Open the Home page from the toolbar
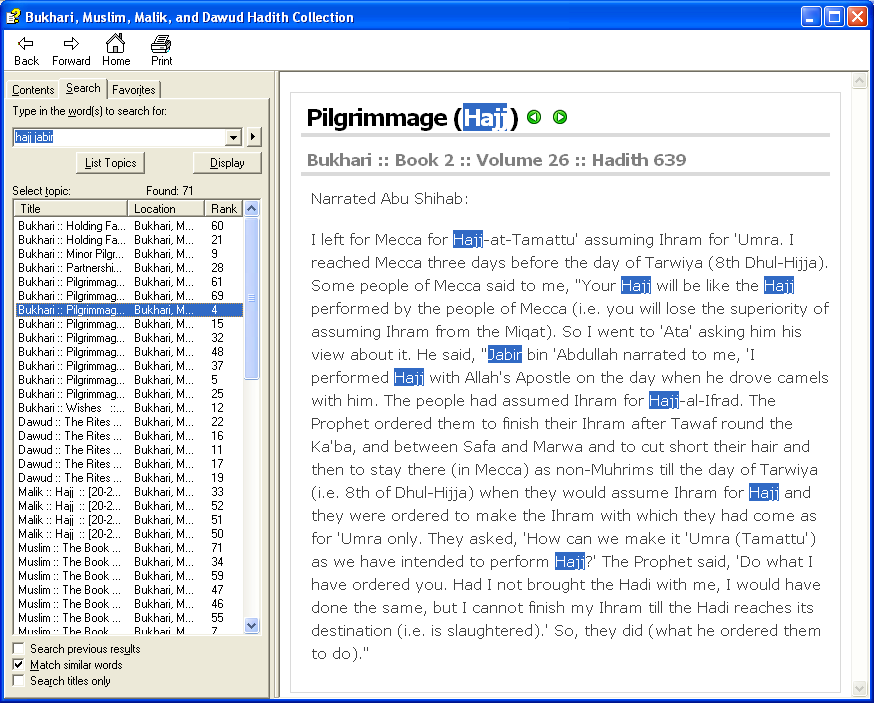 pos(116,50)
